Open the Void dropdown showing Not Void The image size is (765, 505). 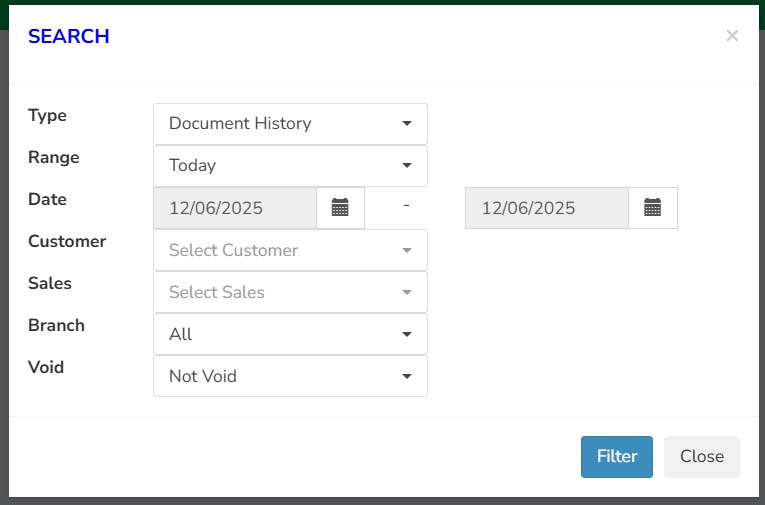[290, 376]
